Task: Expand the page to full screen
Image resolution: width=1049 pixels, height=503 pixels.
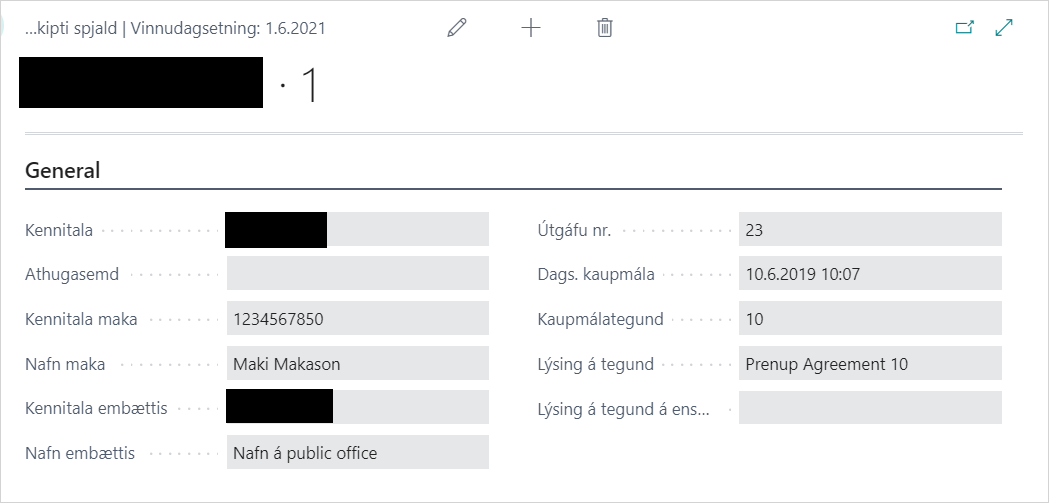Action: point(1005,28)
